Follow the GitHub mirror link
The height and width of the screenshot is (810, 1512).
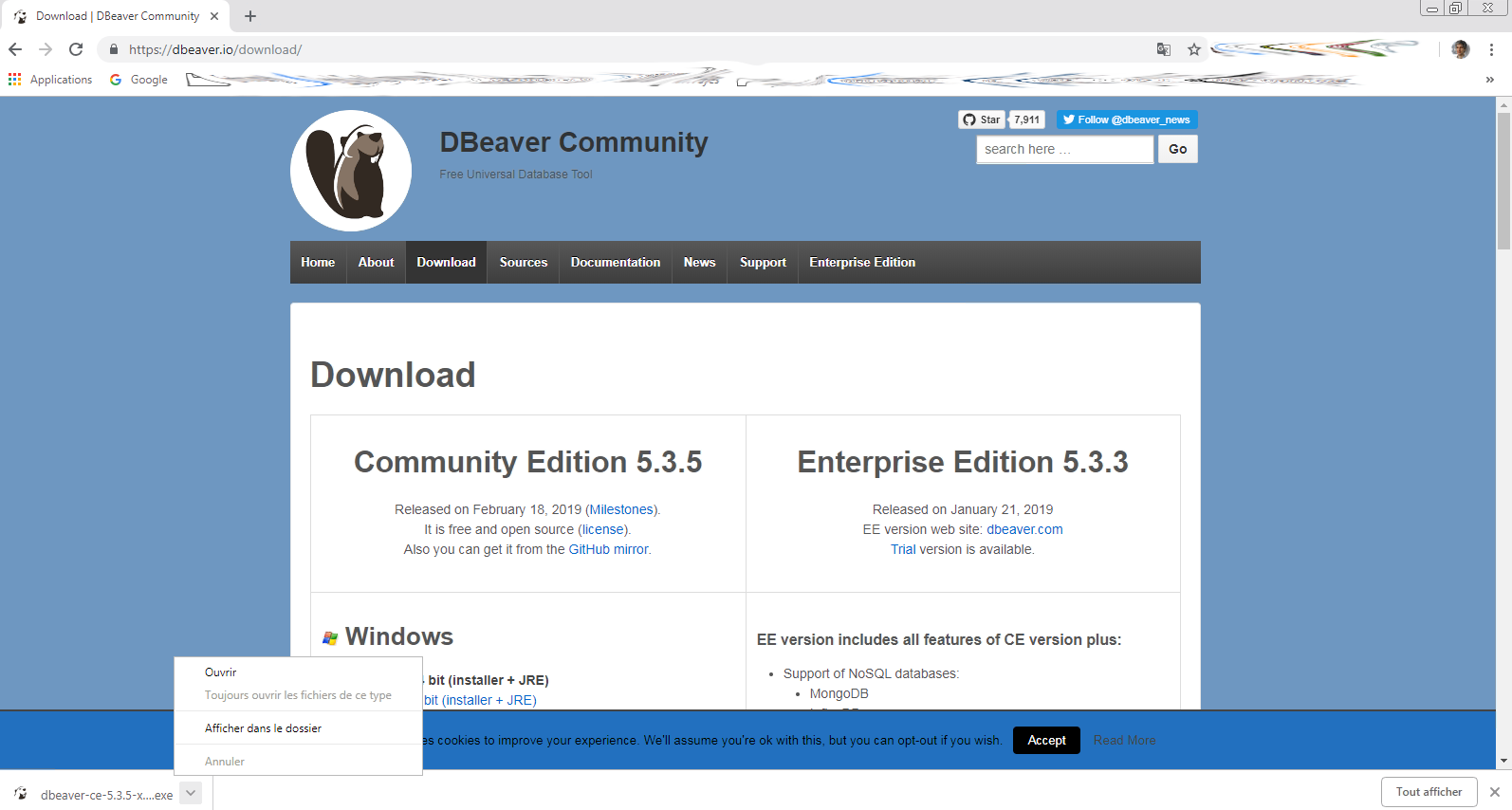point(609,549)
